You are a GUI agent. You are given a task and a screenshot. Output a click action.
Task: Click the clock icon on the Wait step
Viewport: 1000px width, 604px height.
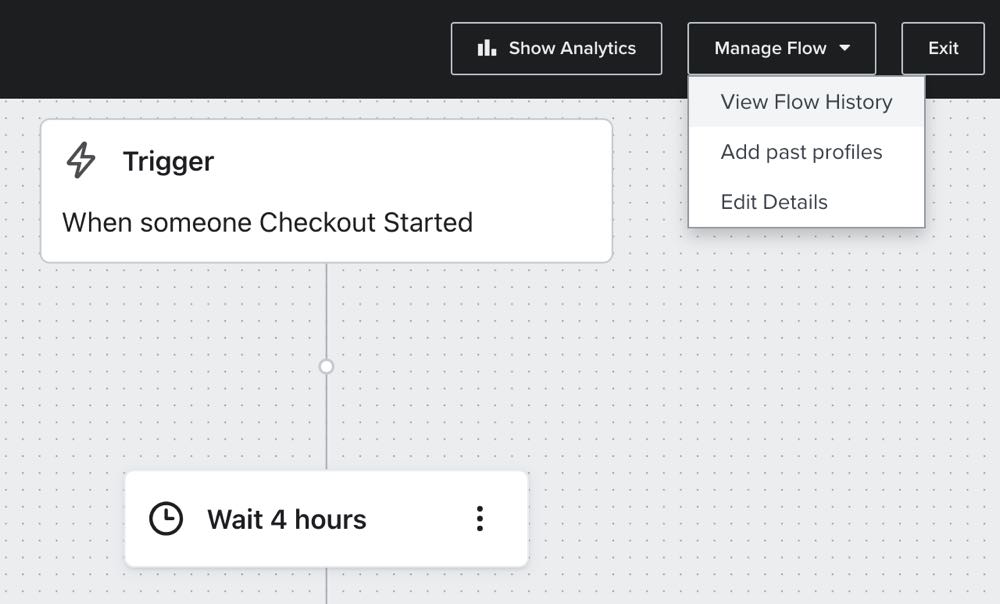pos(167,519)
